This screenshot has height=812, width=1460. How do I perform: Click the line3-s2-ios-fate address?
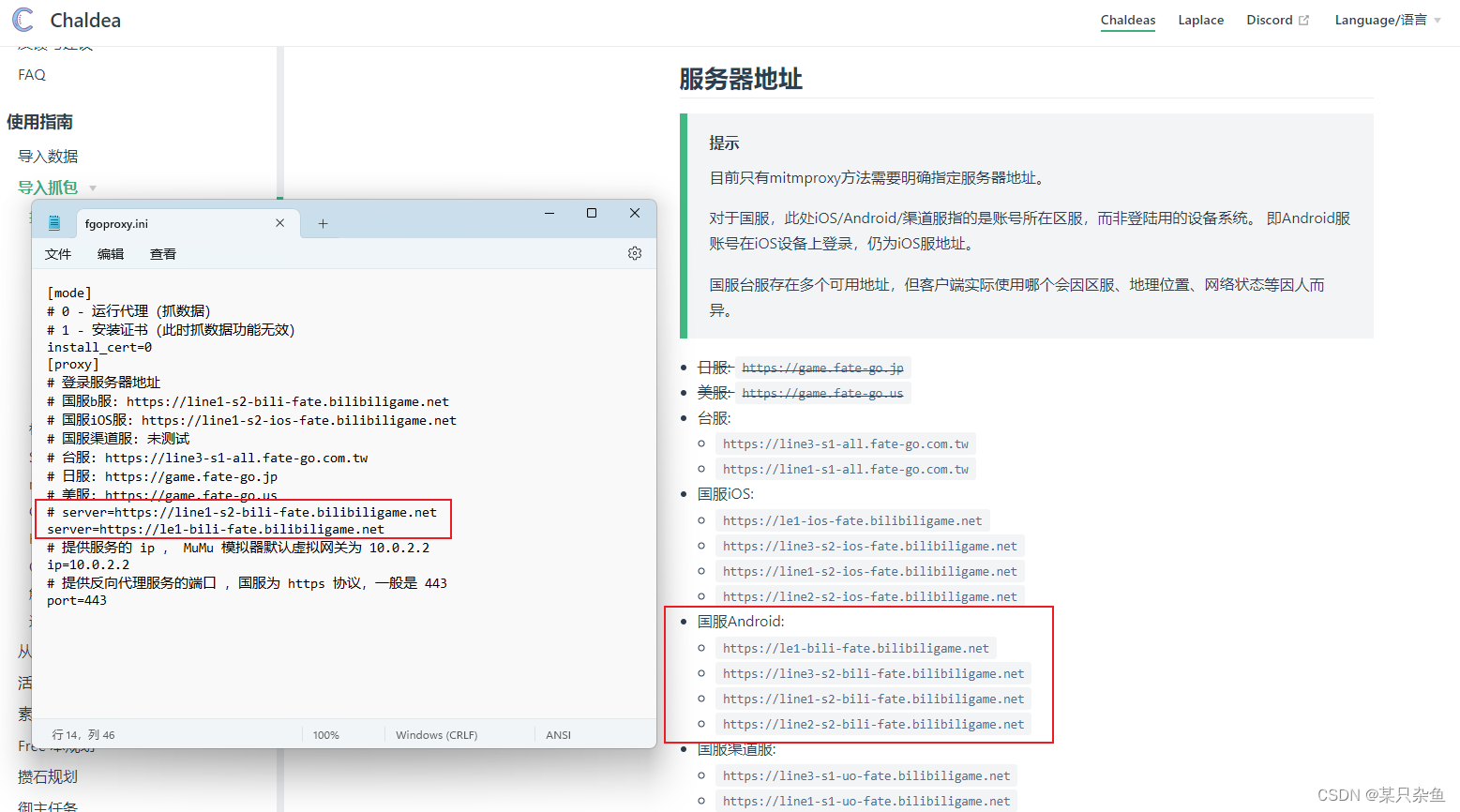[x=870, y=546]
